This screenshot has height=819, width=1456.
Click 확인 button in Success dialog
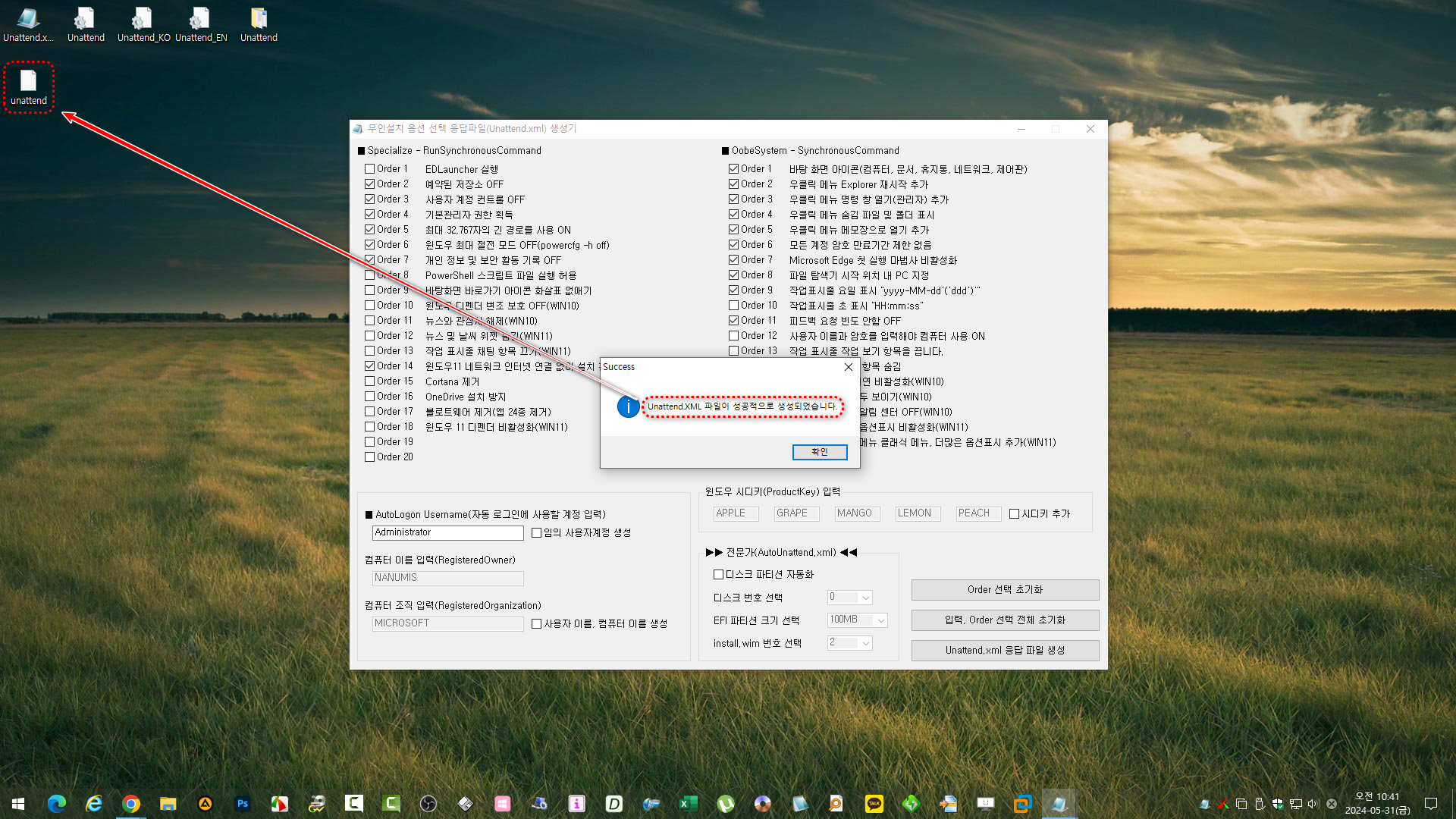pos(819,452)
